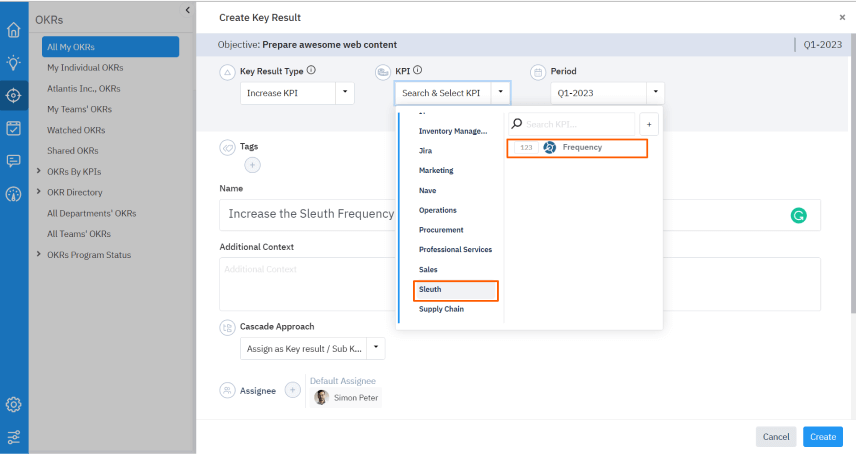Add a tag with the plus icon
The image size is (856, 454).
(x=252, y=165)
